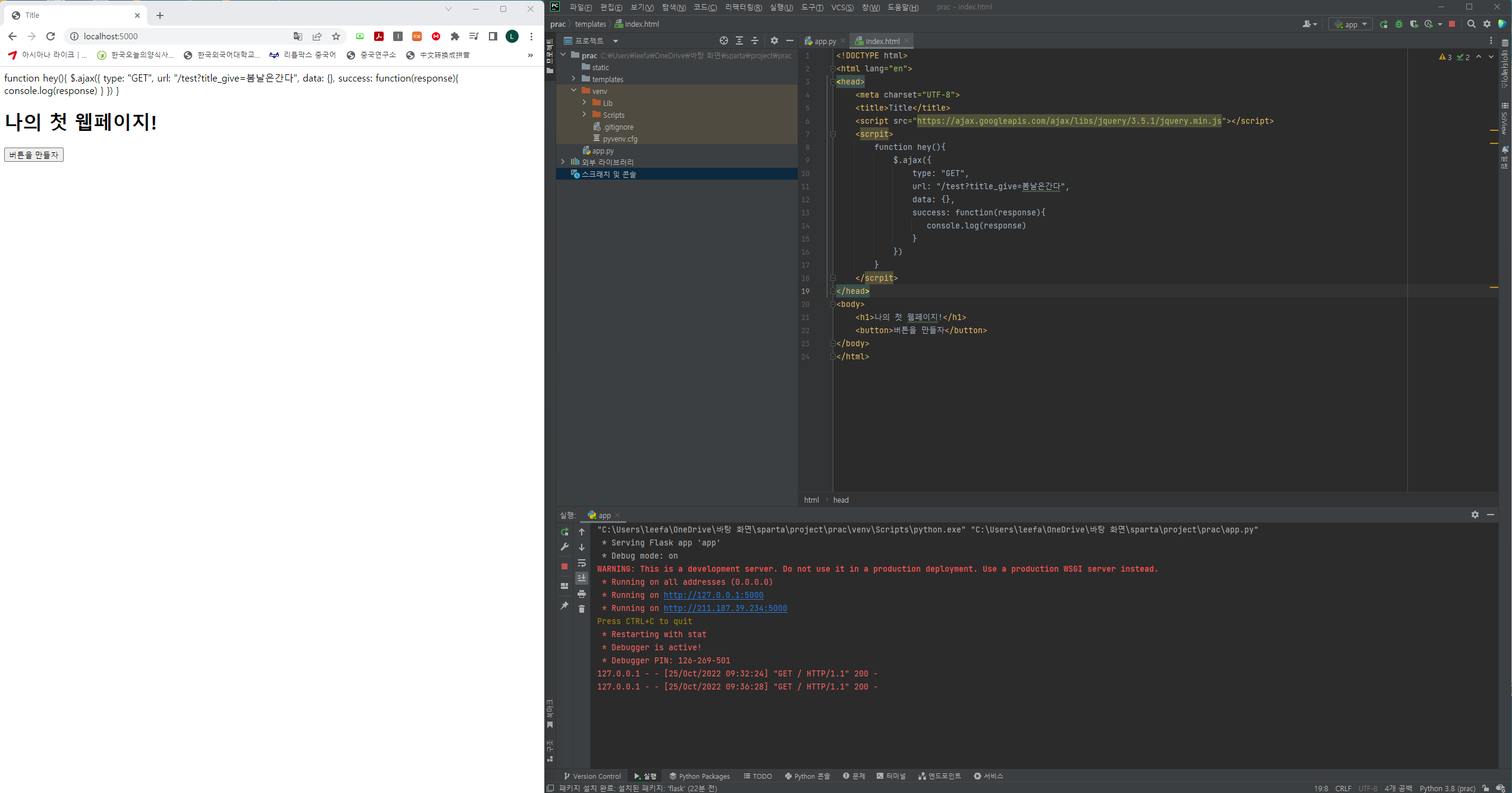Clear all console output with the trash icon

coord(582,609)
